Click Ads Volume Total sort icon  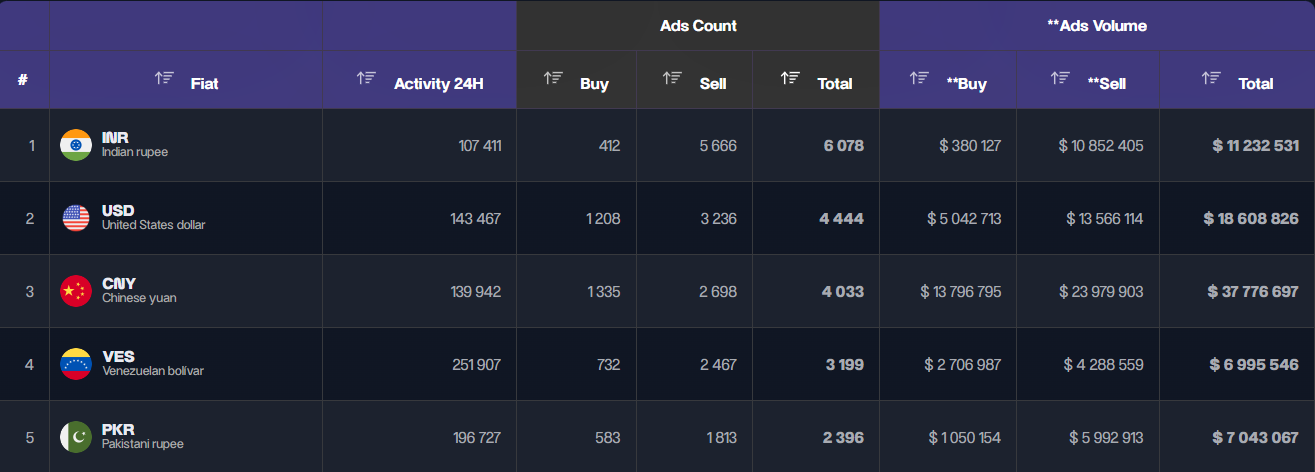tap(1212, 78)
